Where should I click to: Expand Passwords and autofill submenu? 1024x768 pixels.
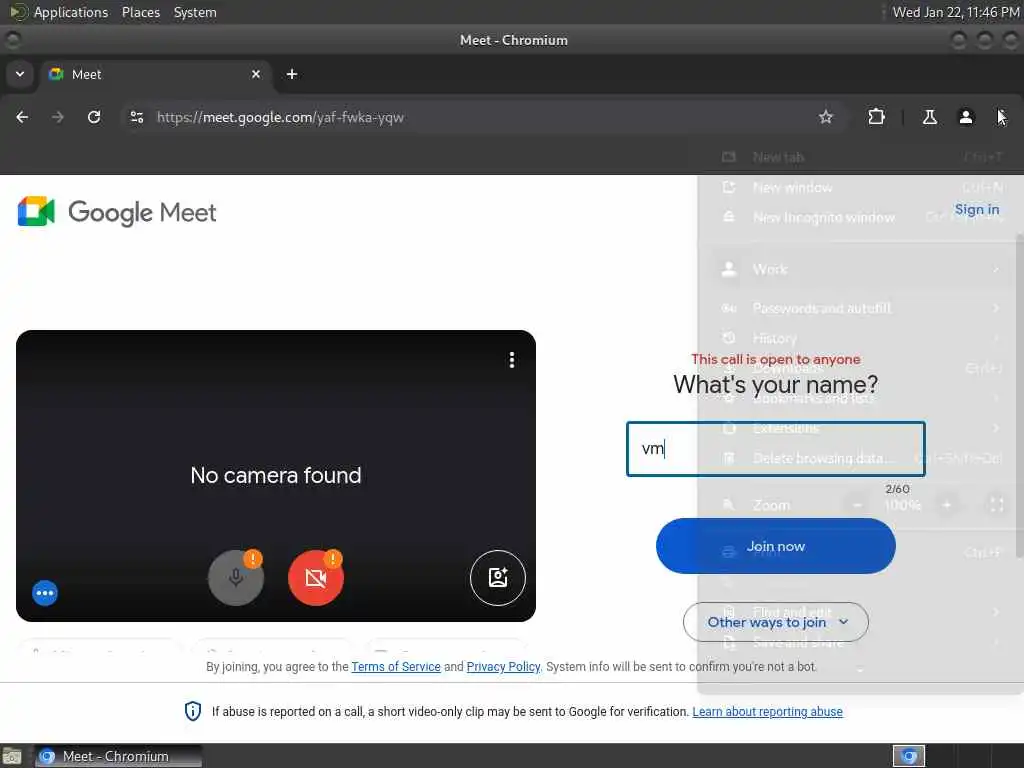point(860,308)
